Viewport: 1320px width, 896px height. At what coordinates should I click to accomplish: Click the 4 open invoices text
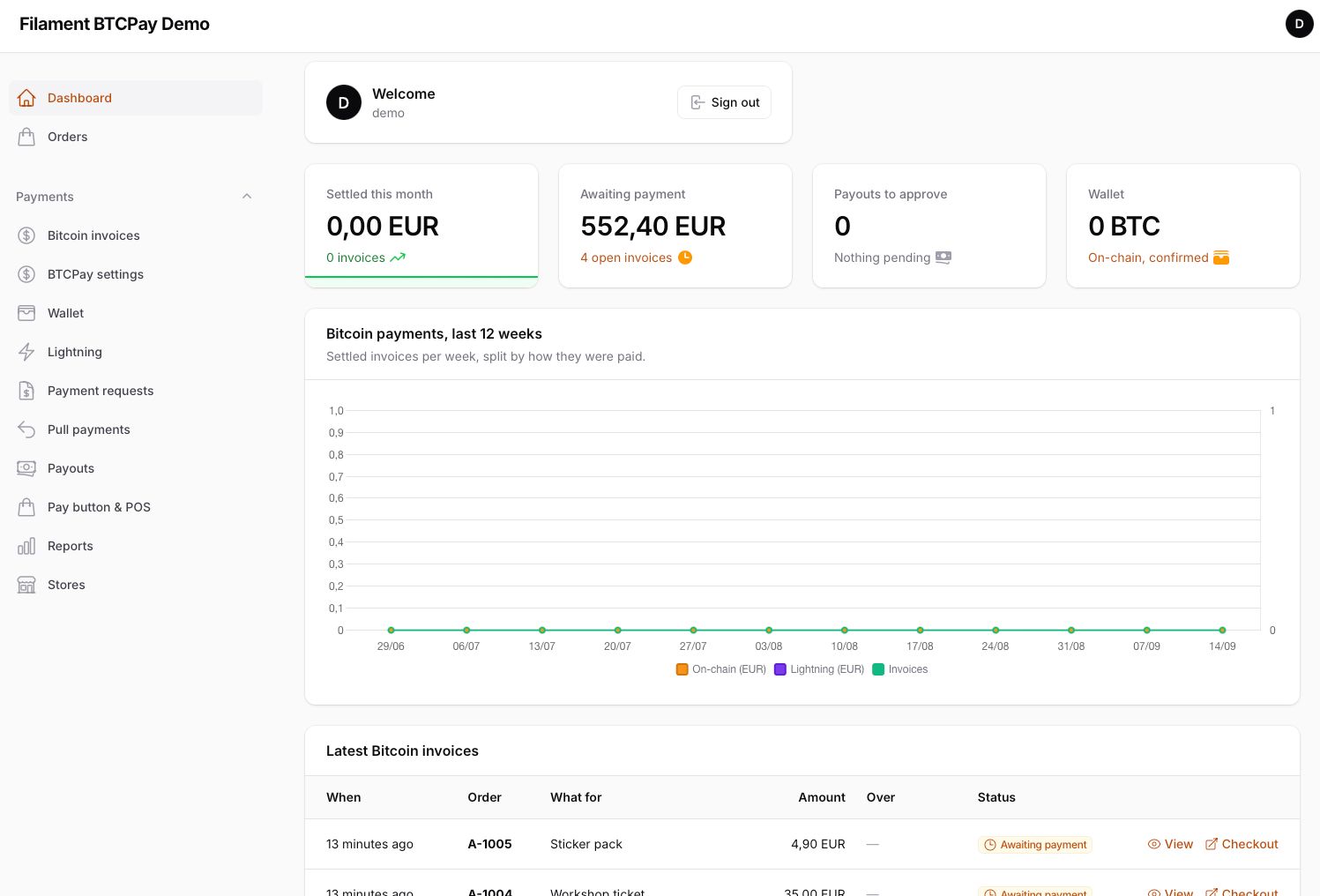(626, 258)
